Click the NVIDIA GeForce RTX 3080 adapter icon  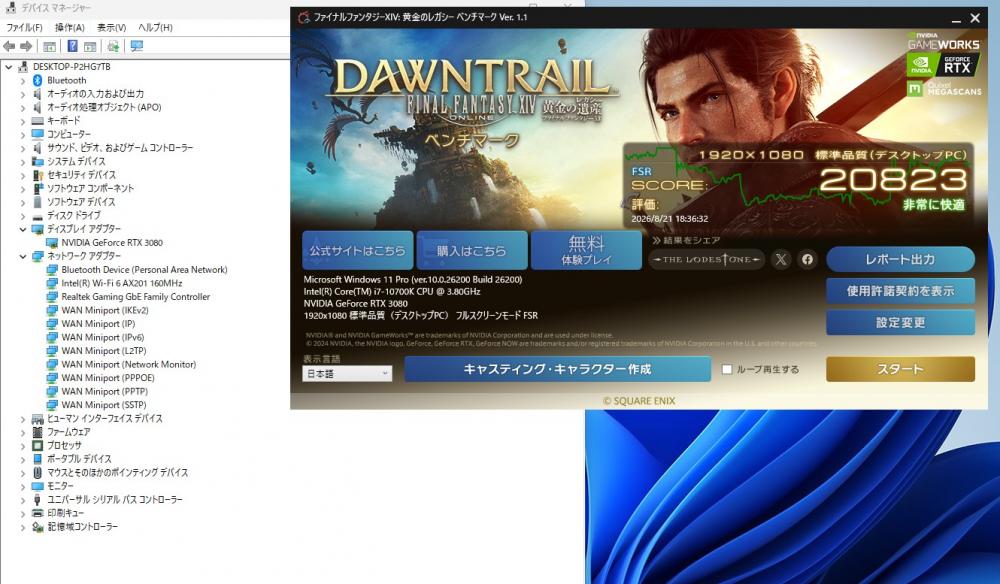(x=52, y=242)
